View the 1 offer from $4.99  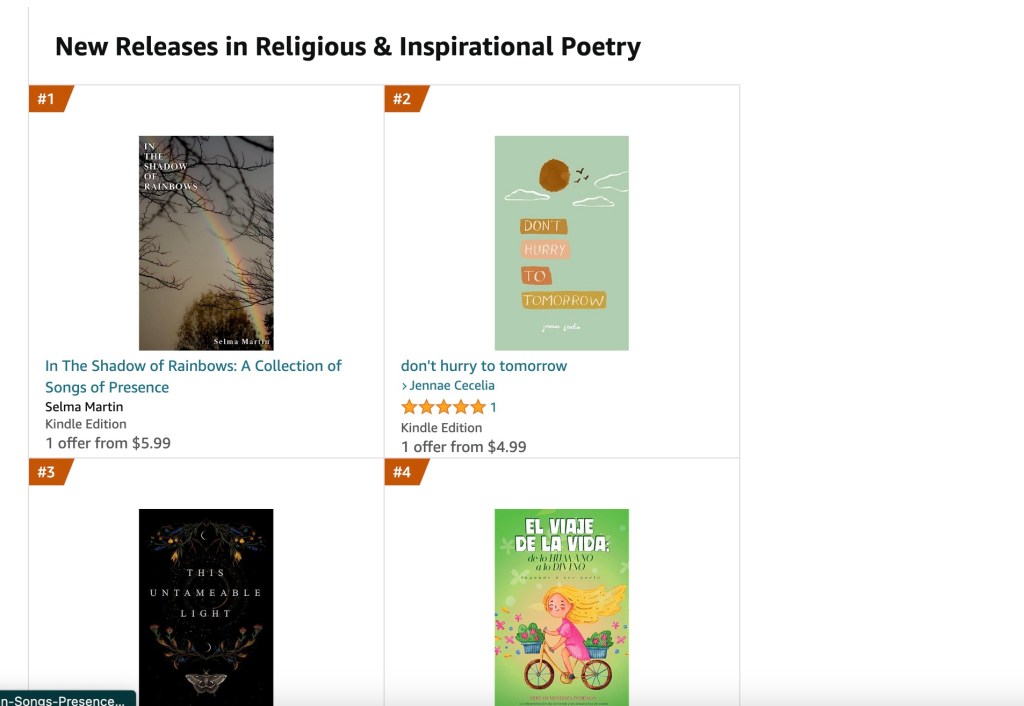tap(464, 447)
